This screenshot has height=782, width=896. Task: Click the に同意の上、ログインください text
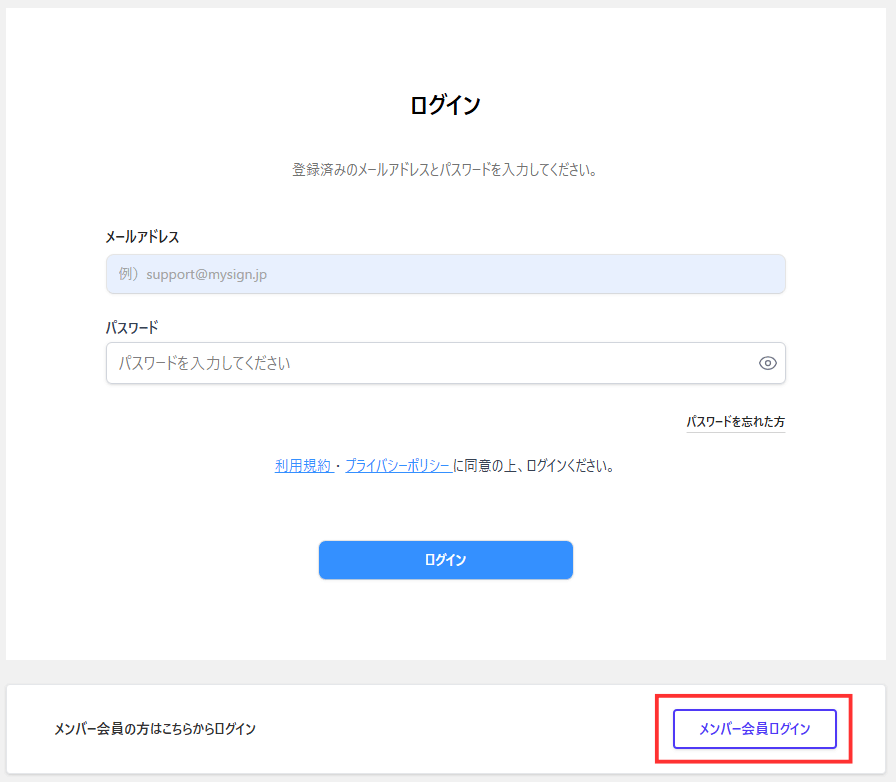point(534,466)
